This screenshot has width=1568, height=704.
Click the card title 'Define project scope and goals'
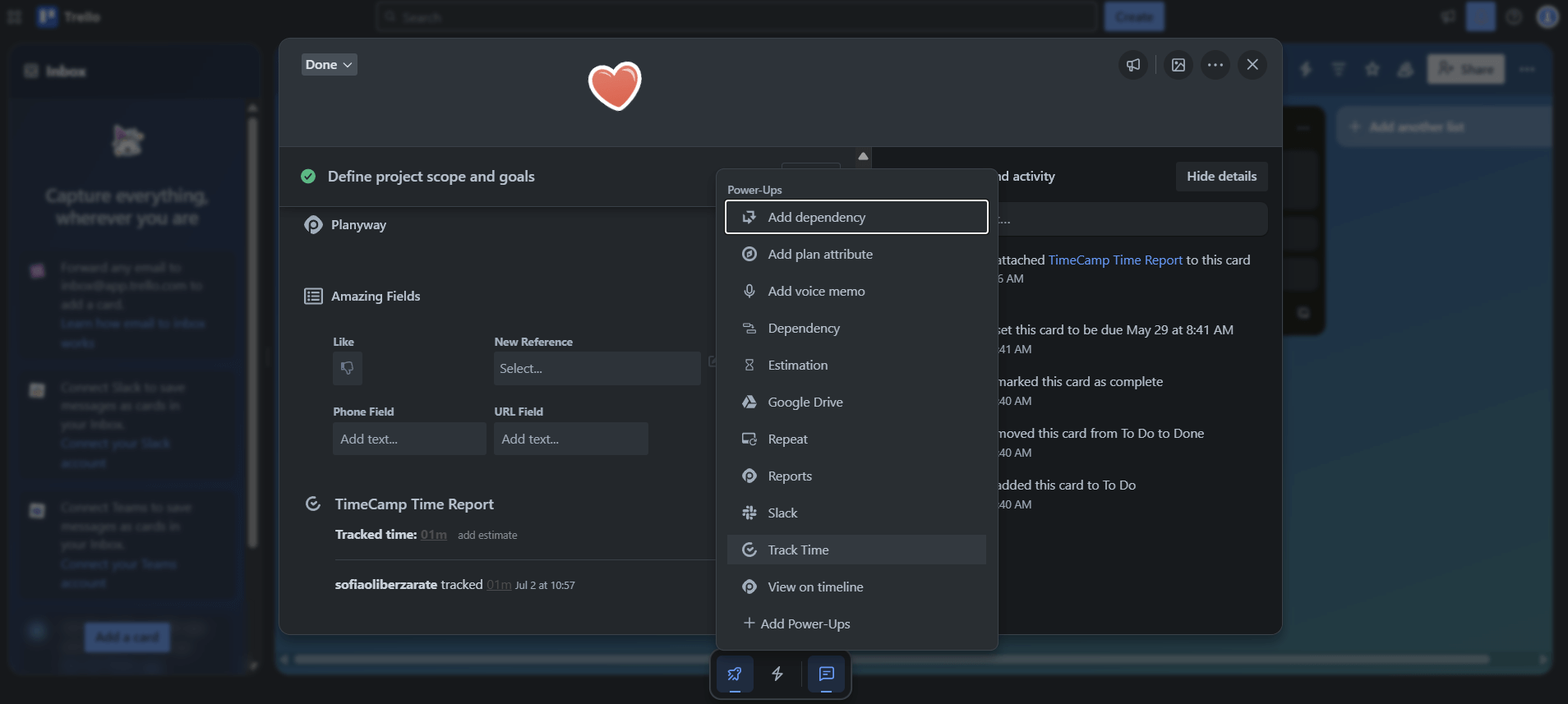click(x=431, y=177)
